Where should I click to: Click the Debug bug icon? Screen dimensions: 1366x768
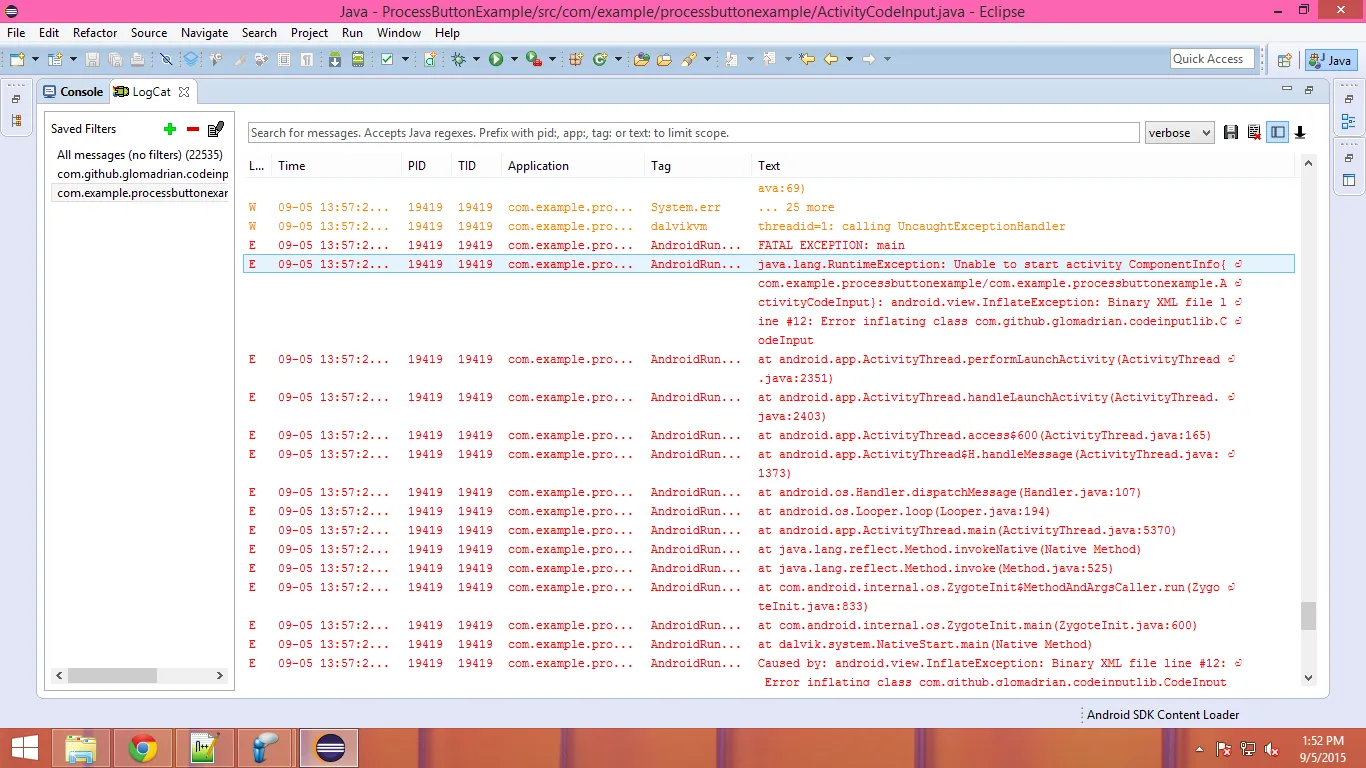click(459, 59)
